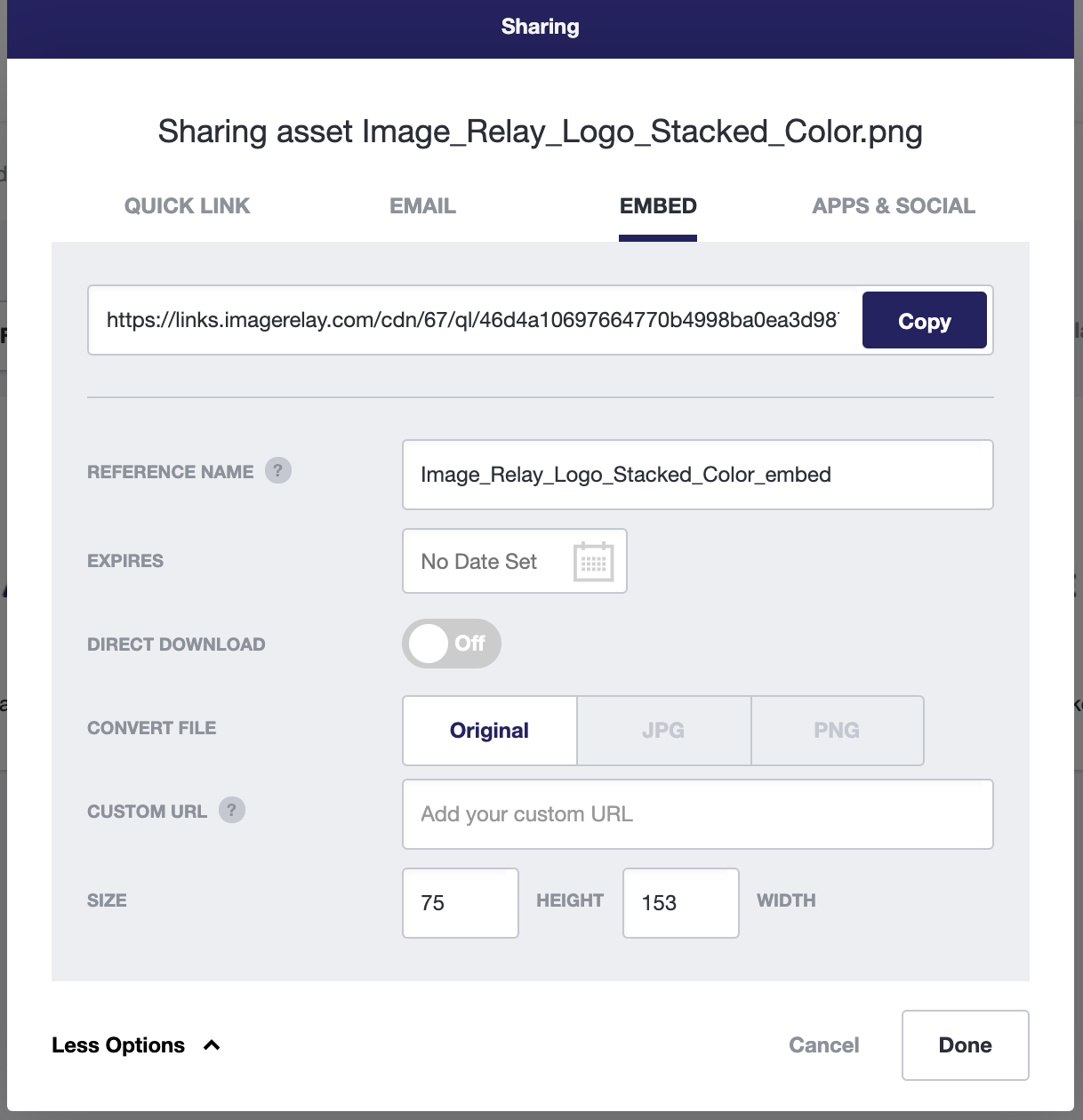This screenshot has height=1120, width=1083.
Task: Switch to the Quick Link tab
Action: point(188,206)
